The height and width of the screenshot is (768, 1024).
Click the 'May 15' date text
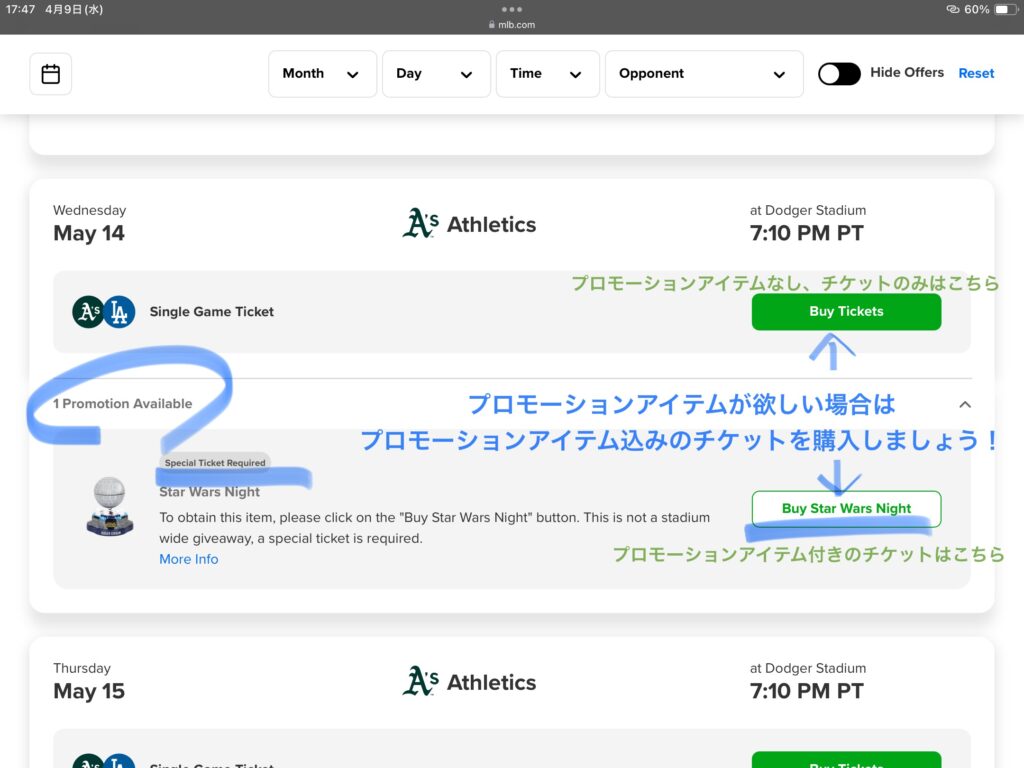click(x=89, y=691)
